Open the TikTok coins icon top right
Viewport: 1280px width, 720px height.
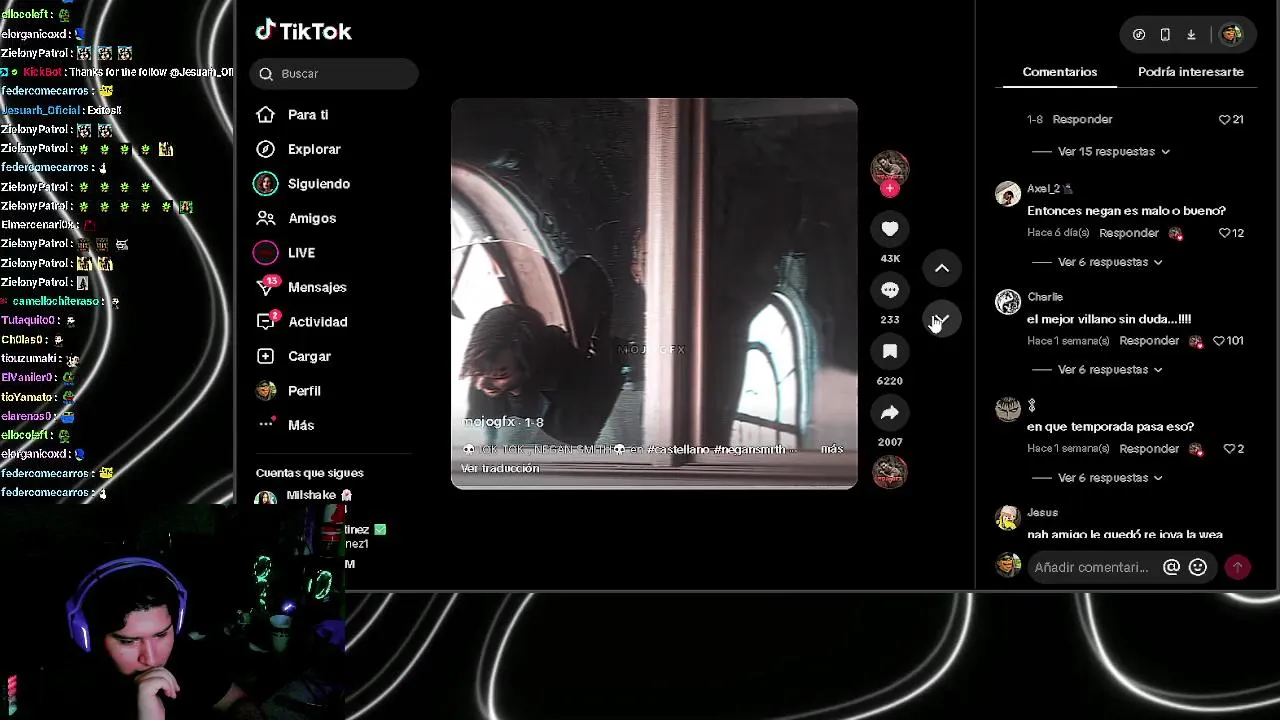coord(1139,34)
